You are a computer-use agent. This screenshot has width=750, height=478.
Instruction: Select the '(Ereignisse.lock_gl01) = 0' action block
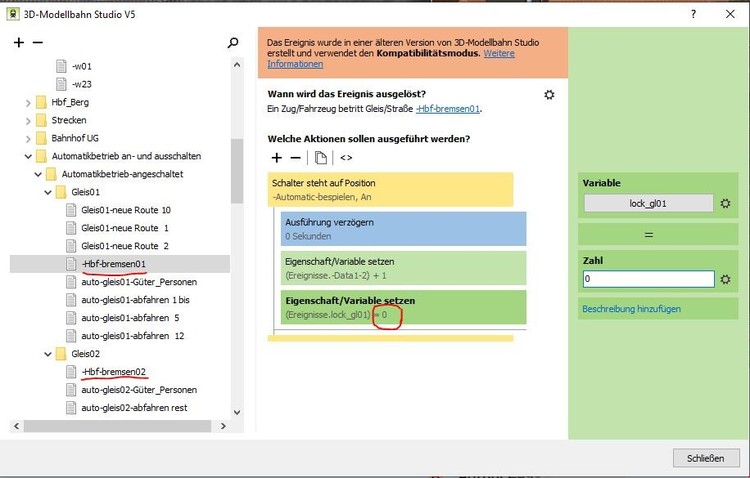click(x=403, y=307)
